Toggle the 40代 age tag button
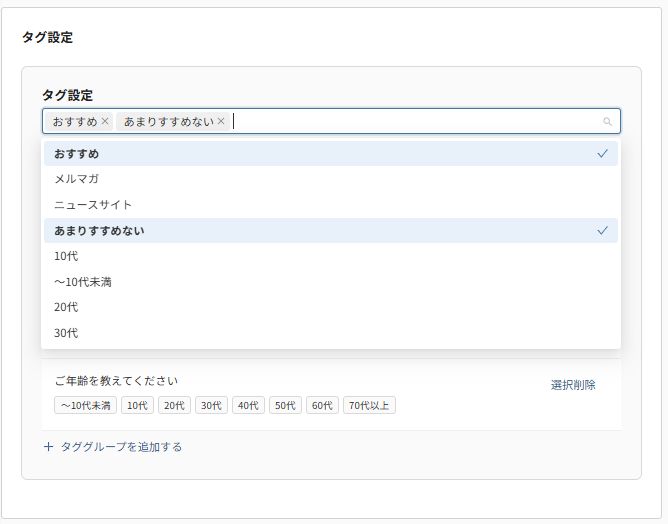Screen dimensions: 668x524 click(x=248, y=406)
